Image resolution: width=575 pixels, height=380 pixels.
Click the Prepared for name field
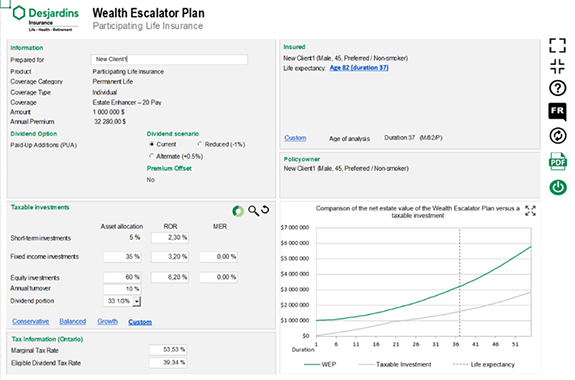169,59
